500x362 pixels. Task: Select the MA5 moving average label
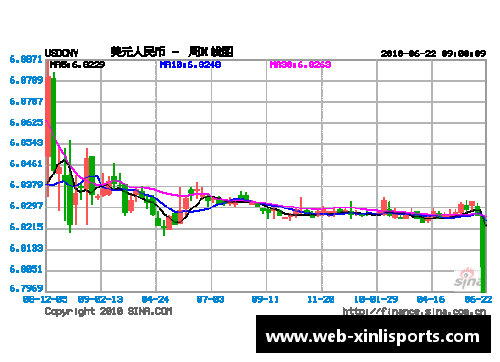click(x=77, y=65)
